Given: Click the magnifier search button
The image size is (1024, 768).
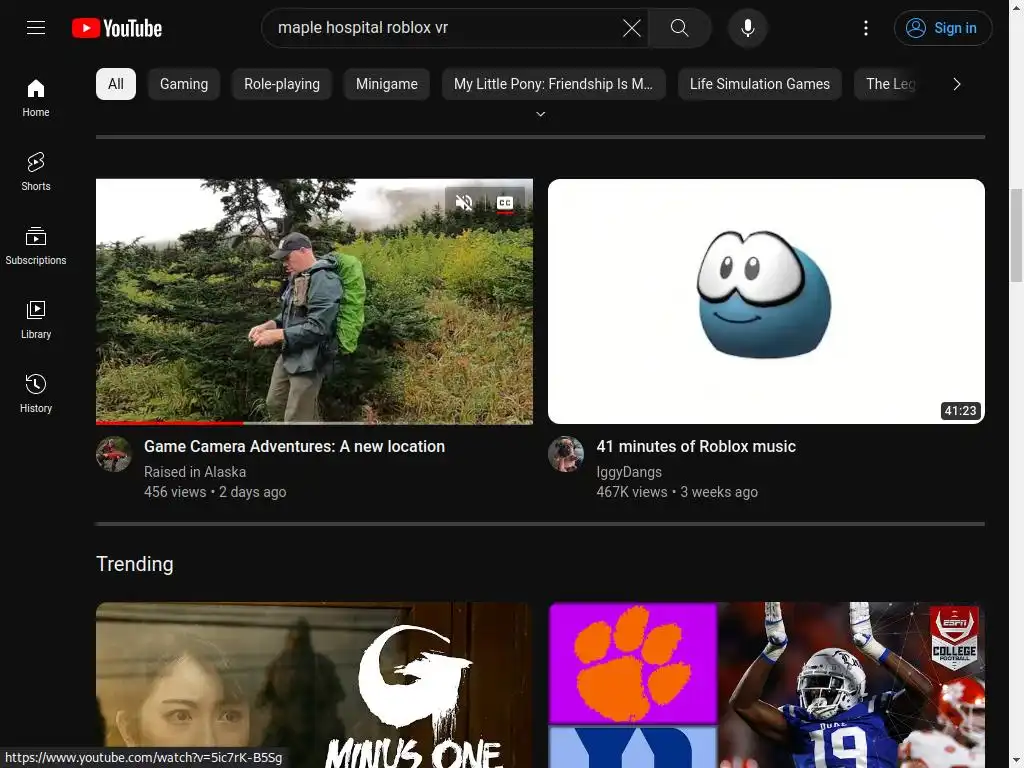Looking at the screenshot, I should point(680,27).
